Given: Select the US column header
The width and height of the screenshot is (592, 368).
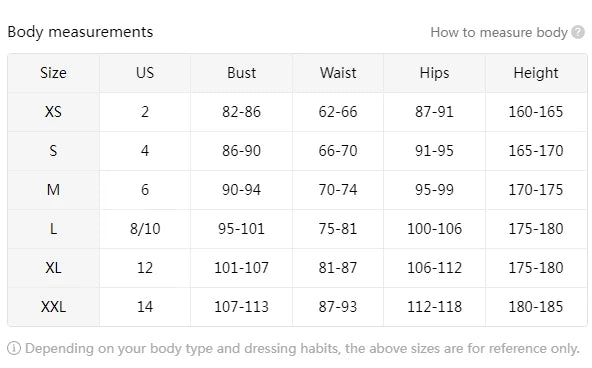Looking at the screenshot, I should [x=145, y=73].
